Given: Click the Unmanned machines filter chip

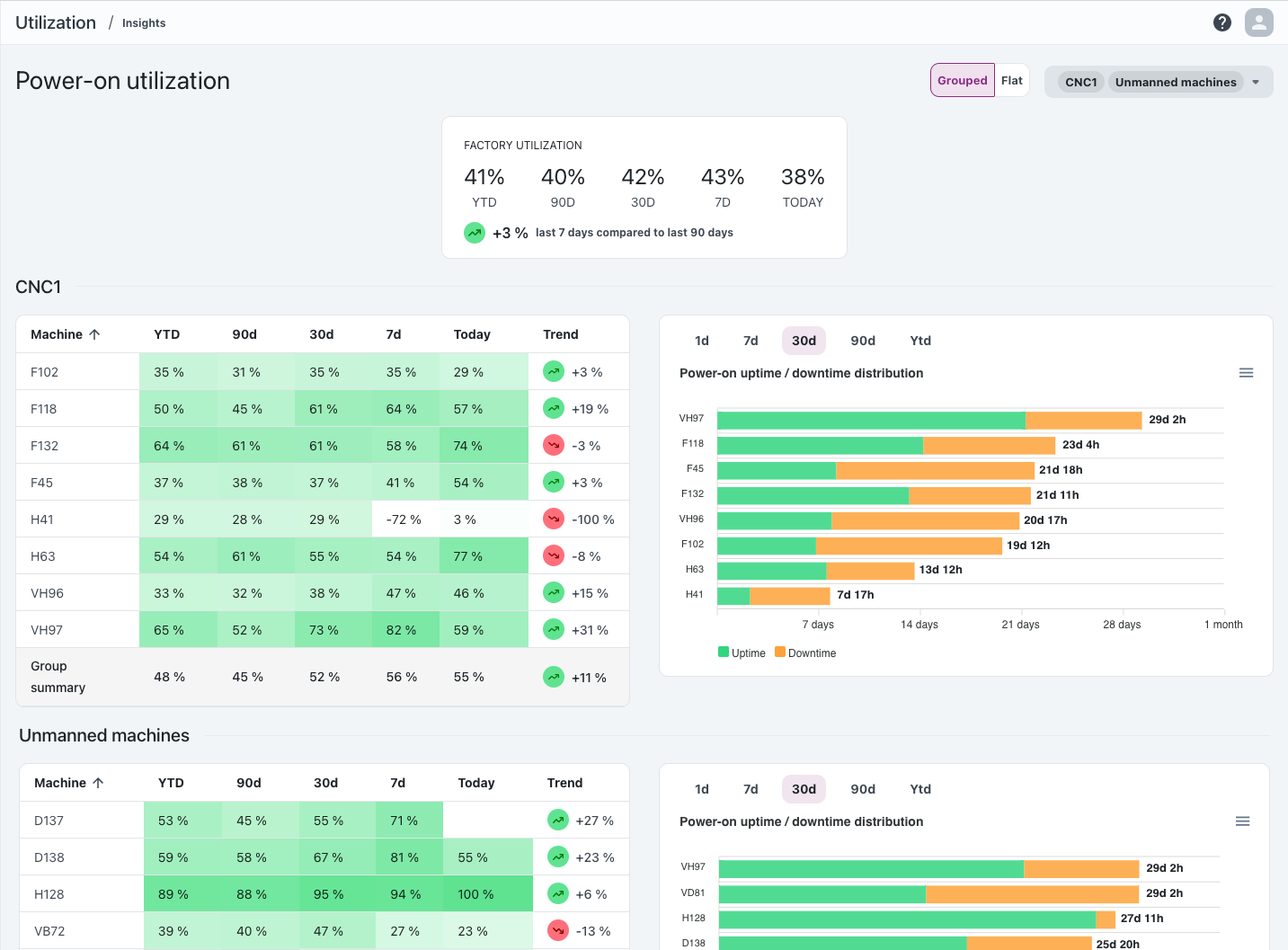Looking at the screenshot, I should pyautogui.click(x=1176, y=82).
